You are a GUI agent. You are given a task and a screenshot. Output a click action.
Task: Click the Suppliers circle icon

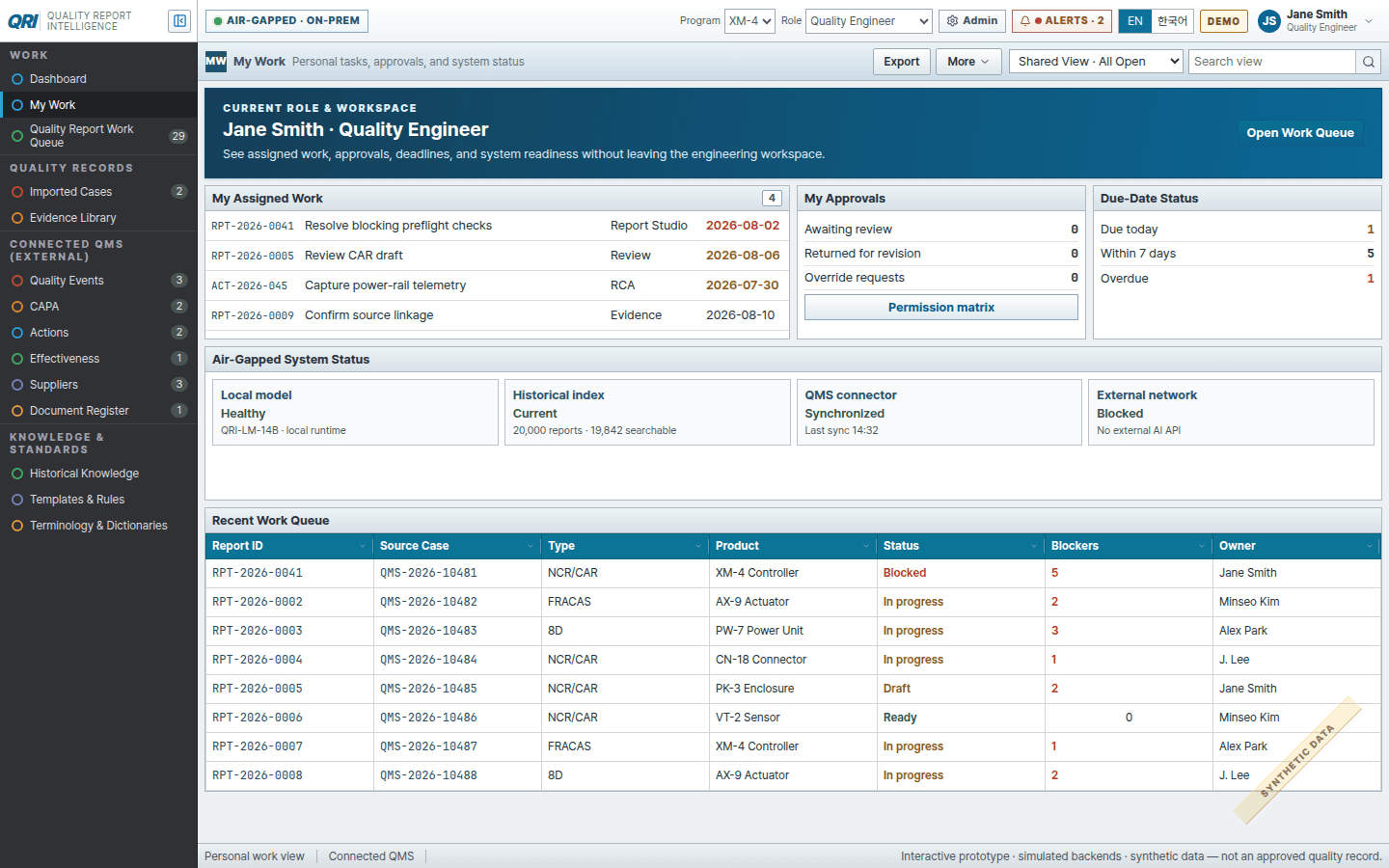[x=17, y=385]
